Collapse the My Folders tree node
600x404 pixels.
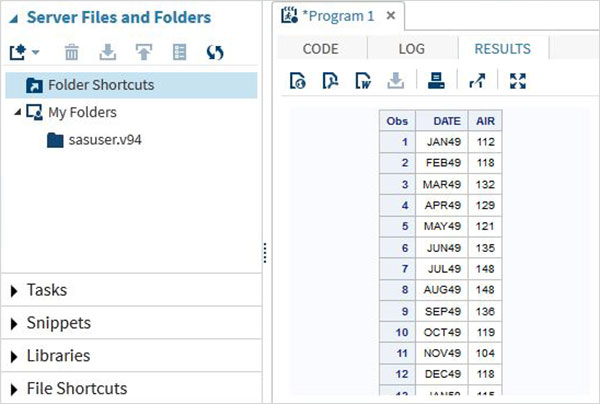click(18, 112)
